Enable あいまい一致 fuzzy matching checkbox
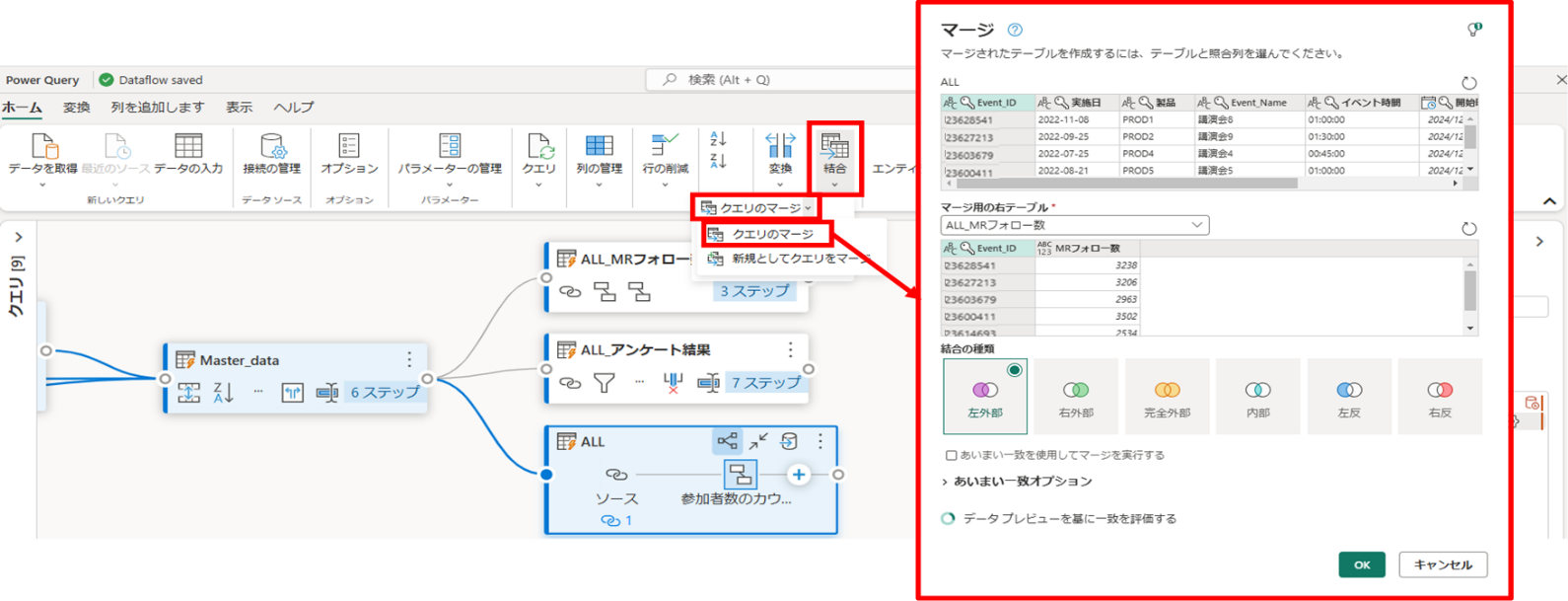Image resolution: width=1568 pixels, height=601 pixels. 951,456
